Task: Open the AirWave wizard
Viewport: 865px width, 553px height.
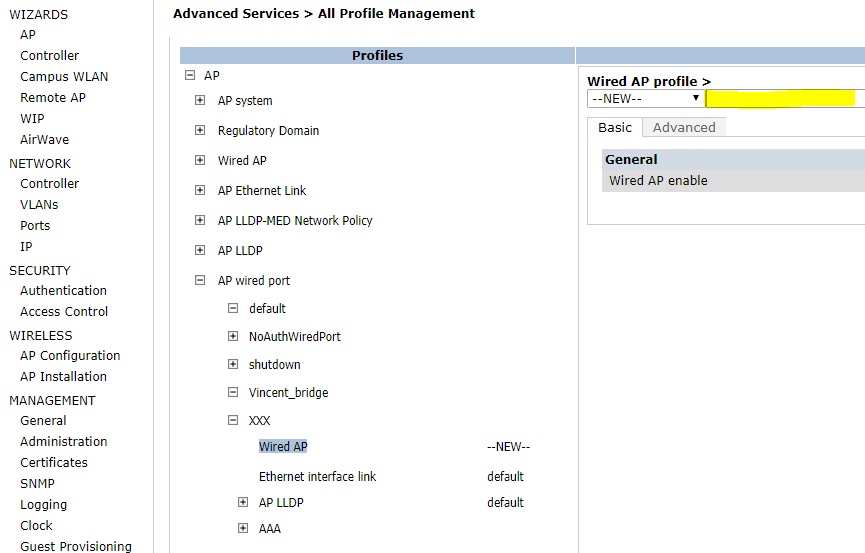Action: [x=45, y=140]
